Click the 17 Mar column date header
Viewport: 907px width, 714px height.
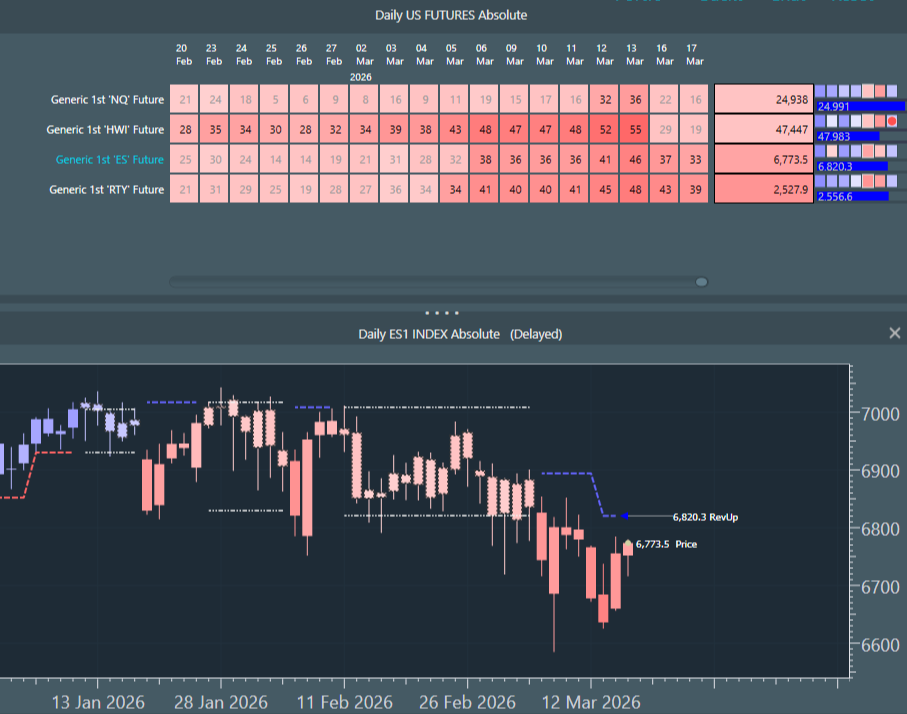694,54
